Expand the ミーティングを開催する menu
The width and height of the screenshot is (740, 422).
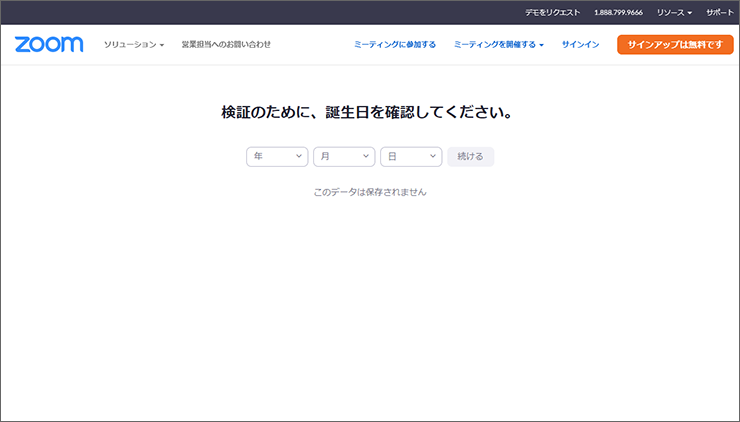(498, 44)
